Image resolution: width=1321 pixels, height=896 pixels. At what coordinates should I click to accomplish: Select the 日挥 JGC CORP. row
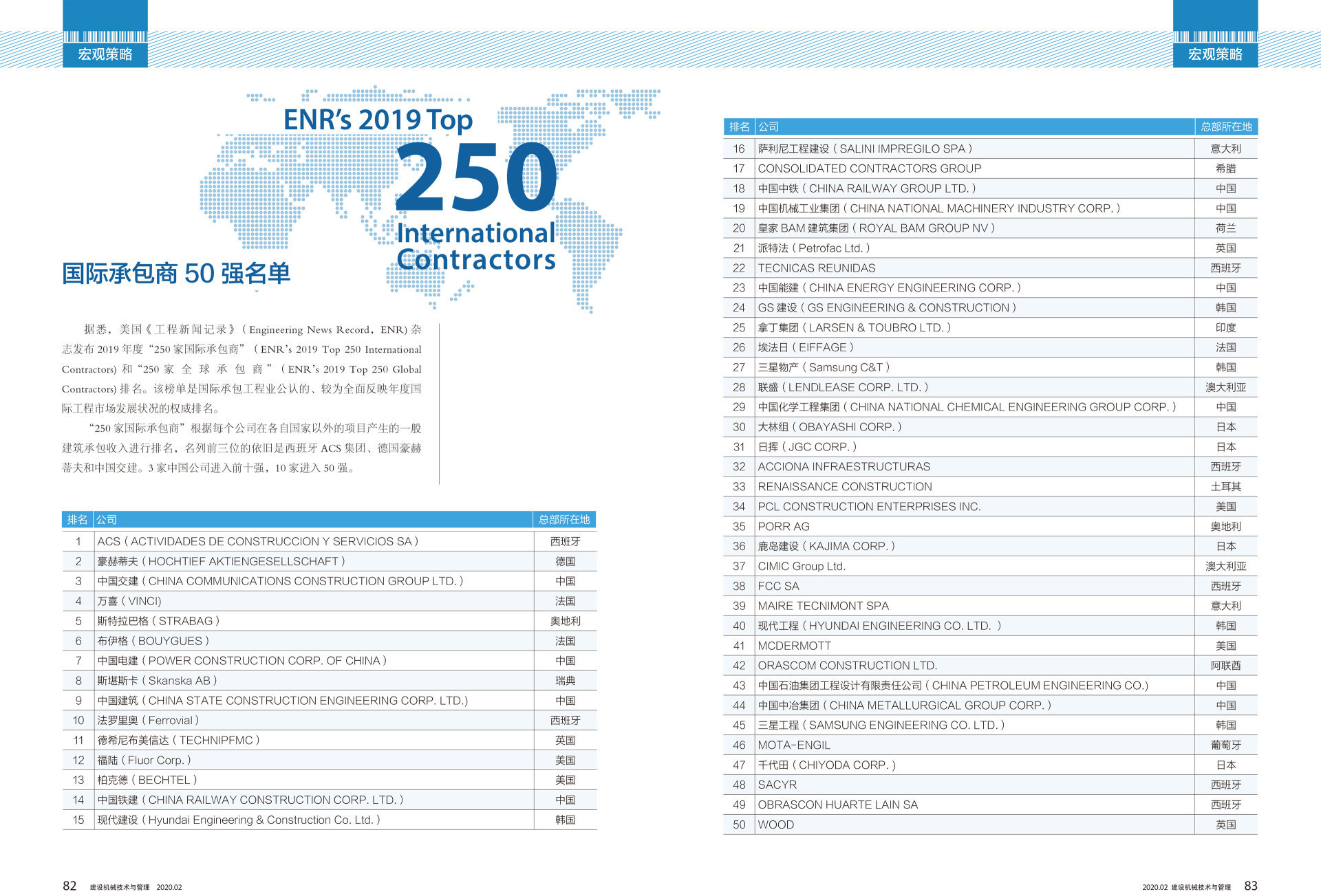pos(990,447)
